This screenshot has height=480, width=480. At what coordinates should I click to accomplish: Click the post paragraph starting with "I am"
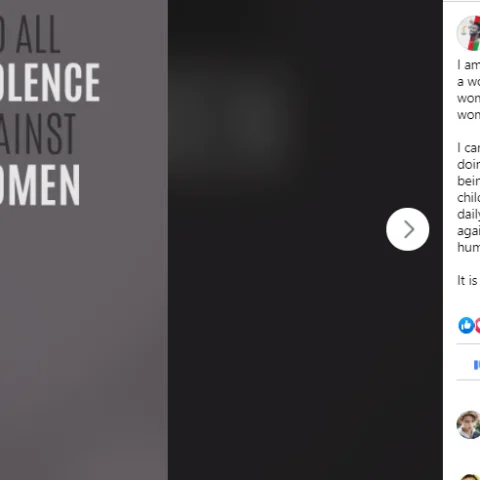[x=469, y=90]
